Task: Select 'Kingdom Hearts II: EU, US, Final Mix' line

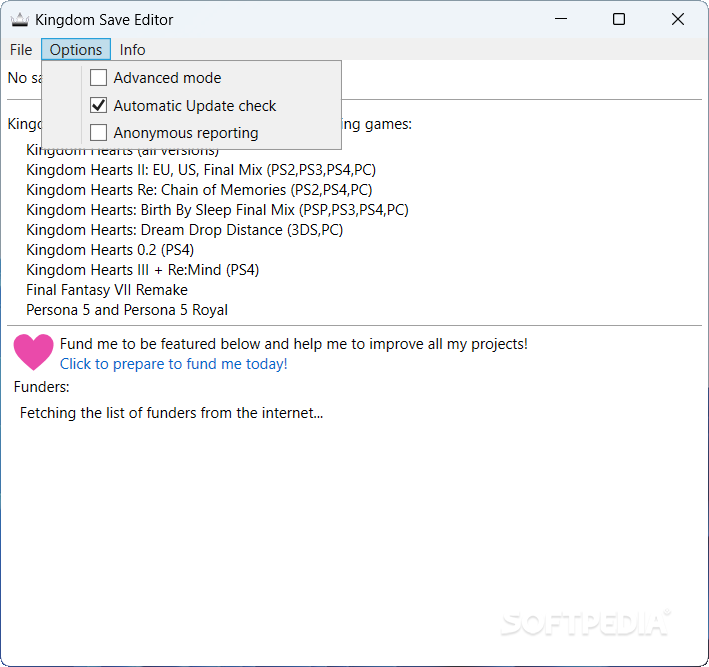Action: pos(201,170)
